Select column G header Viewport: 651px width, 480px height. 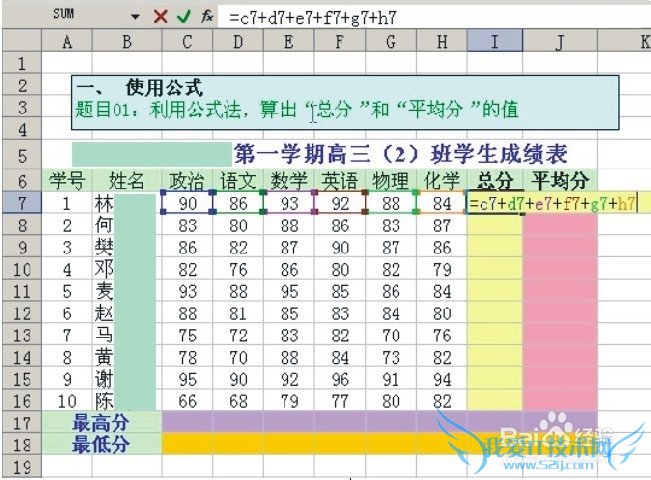tap(391, 41)
